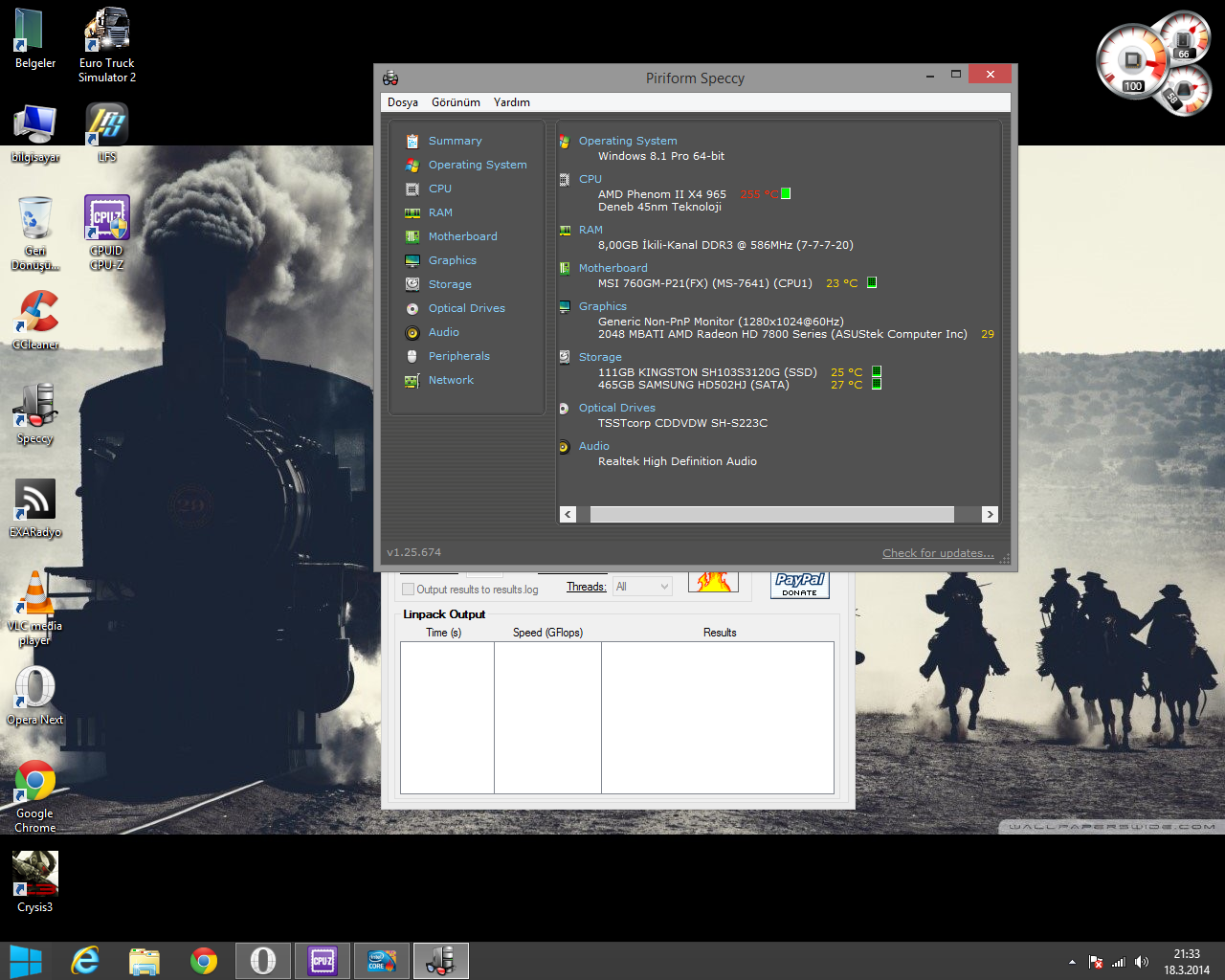Click the 111GB KINGSTON SSD entry
This screenshot has height=980, width=1225.
[x=707, y=372]
